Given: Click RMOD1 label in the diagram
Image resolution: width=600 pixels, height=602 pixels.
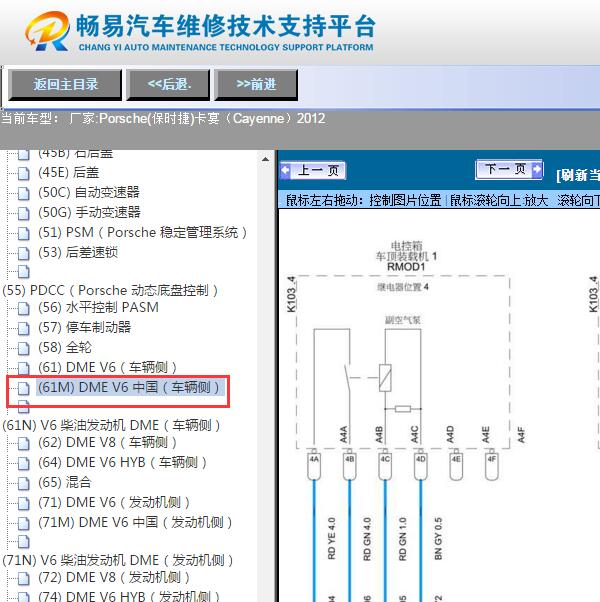Looking at the screenshot, I should 406,267.
